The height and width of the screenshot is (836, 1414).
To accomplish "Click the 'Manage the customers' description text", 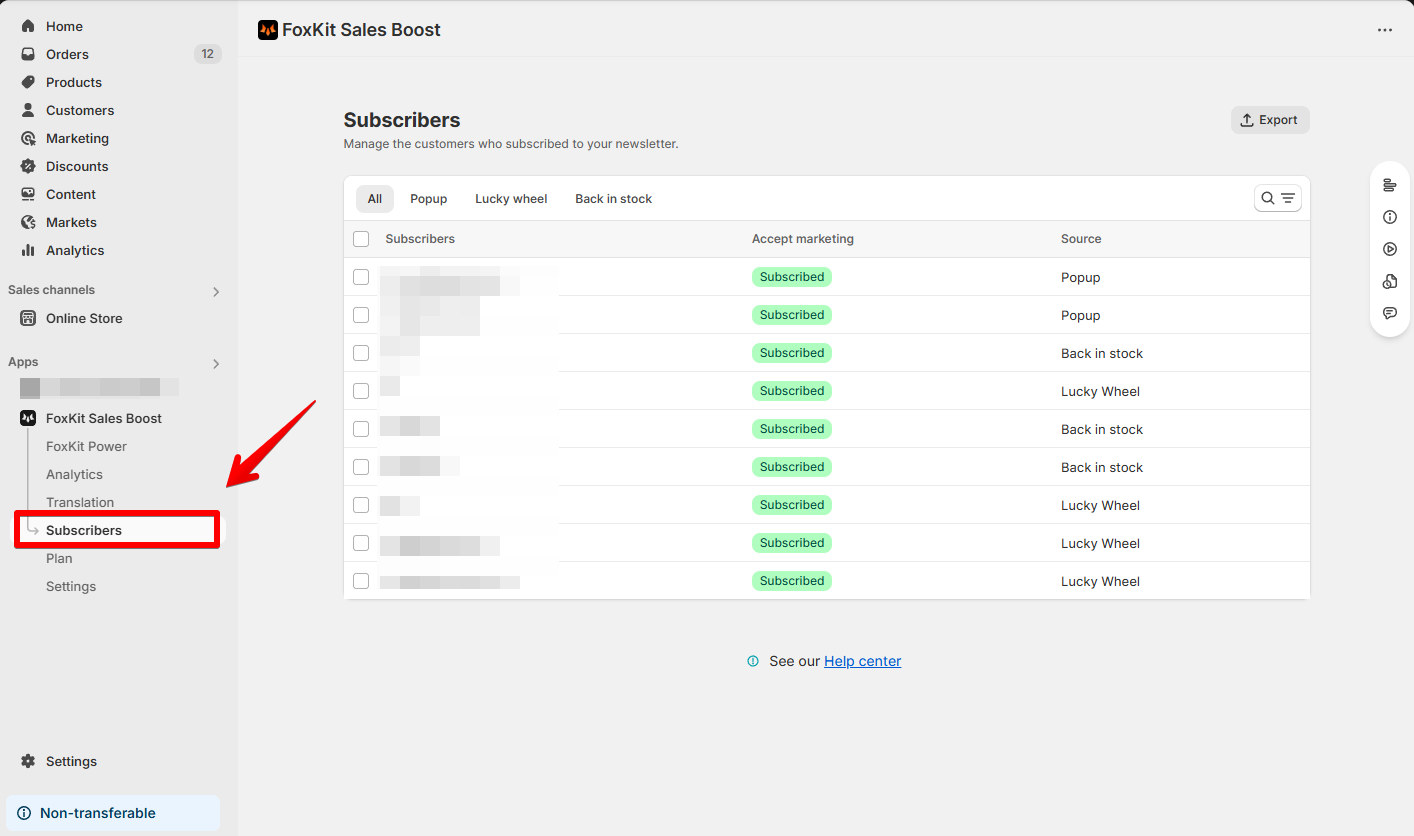I will click(511, 144).
